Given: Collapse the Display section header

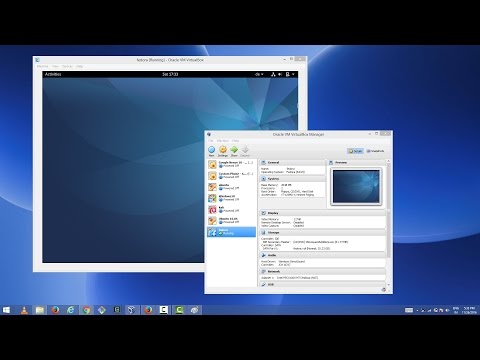Looking at the screenshot, I should (322, 213).
